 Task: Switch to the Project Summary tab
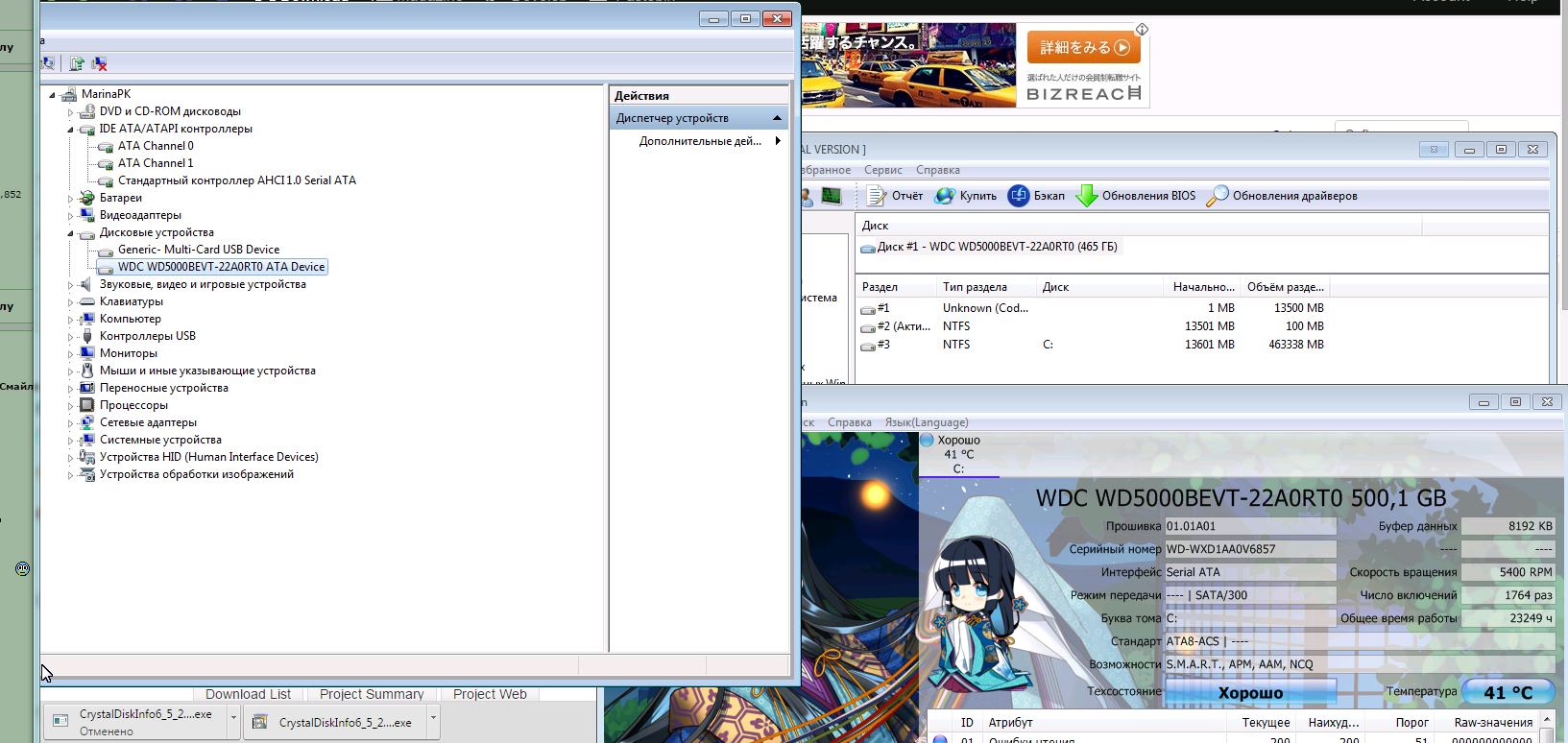click(x=372, y=694)
